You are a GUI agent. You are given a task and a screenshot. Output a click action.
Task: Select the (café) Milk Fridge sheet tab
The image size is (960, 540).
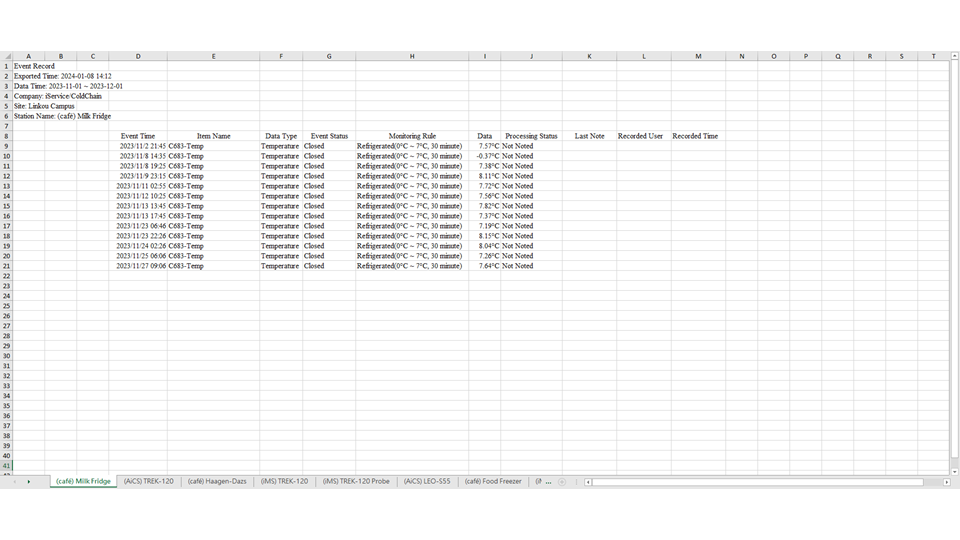[83, 482]
